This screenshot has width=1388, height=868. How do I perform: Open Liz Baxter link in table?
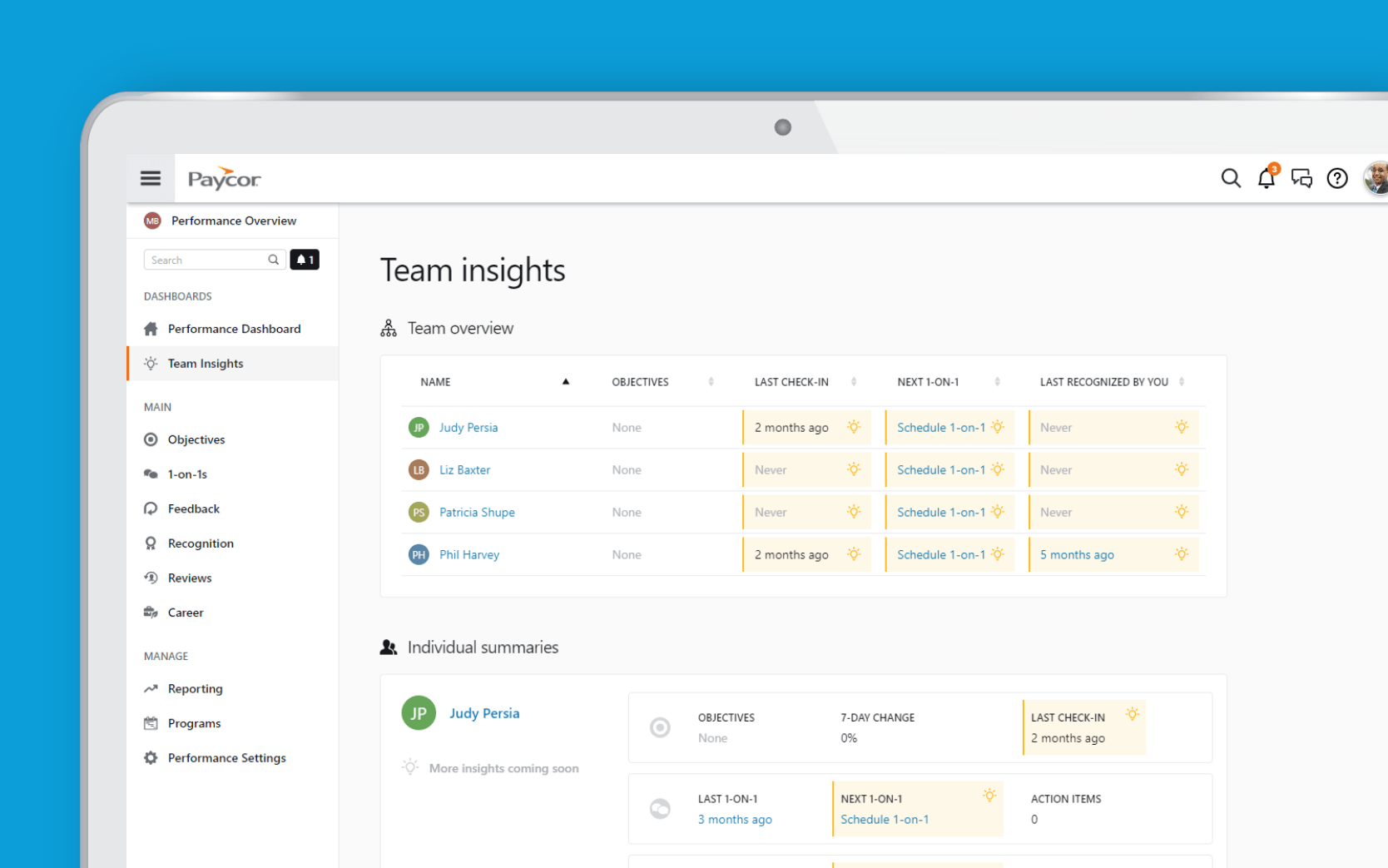pos(464,470)
